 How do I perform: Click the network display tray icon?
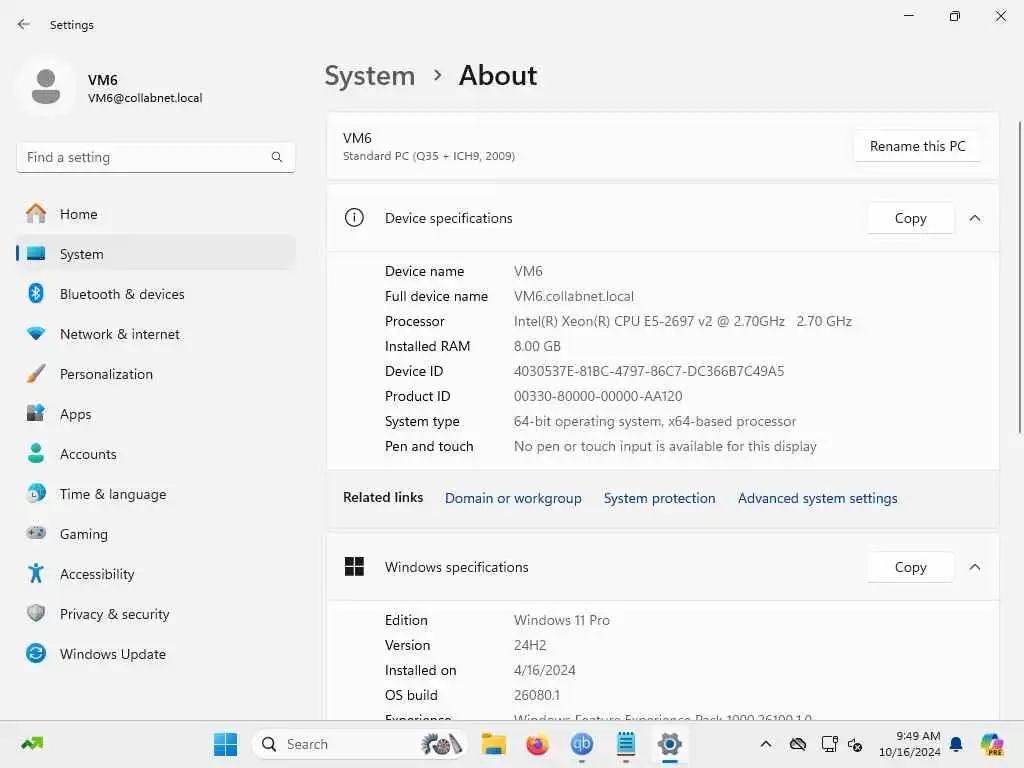(x=829, y=744)
